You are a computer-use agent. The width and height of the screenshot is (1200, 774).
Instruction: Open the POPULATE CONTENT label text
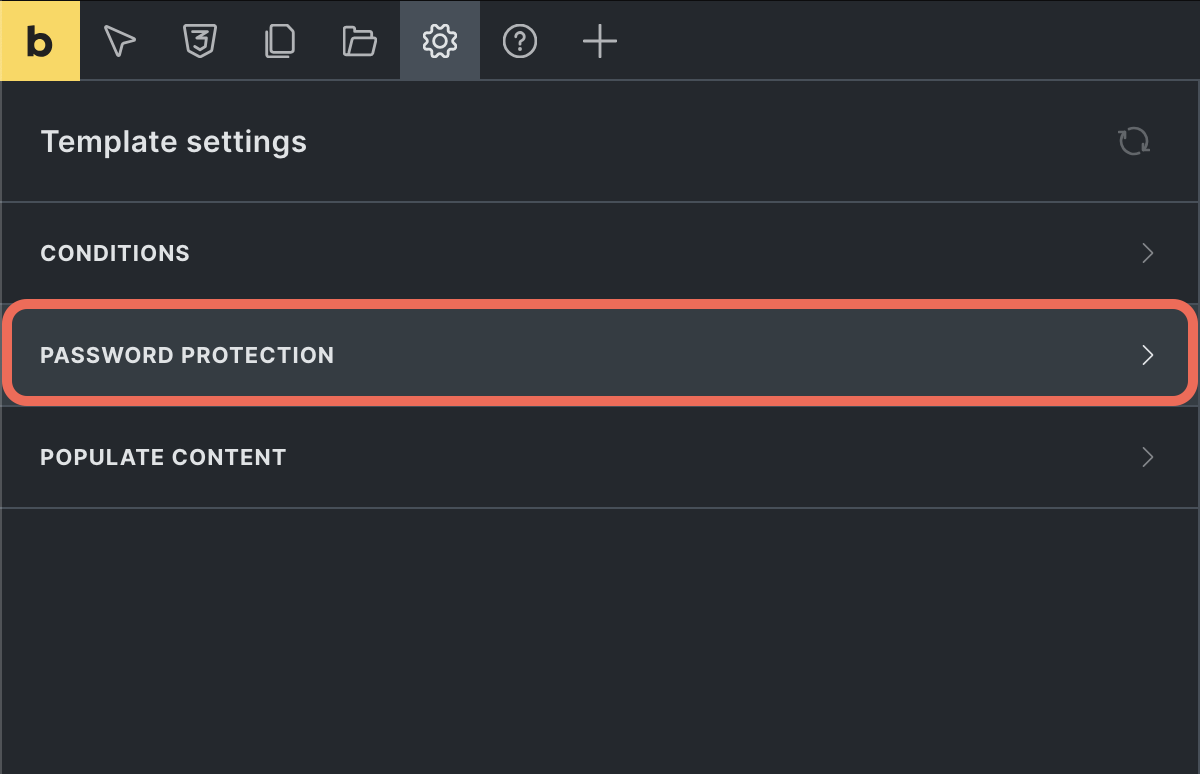[163, 457]
